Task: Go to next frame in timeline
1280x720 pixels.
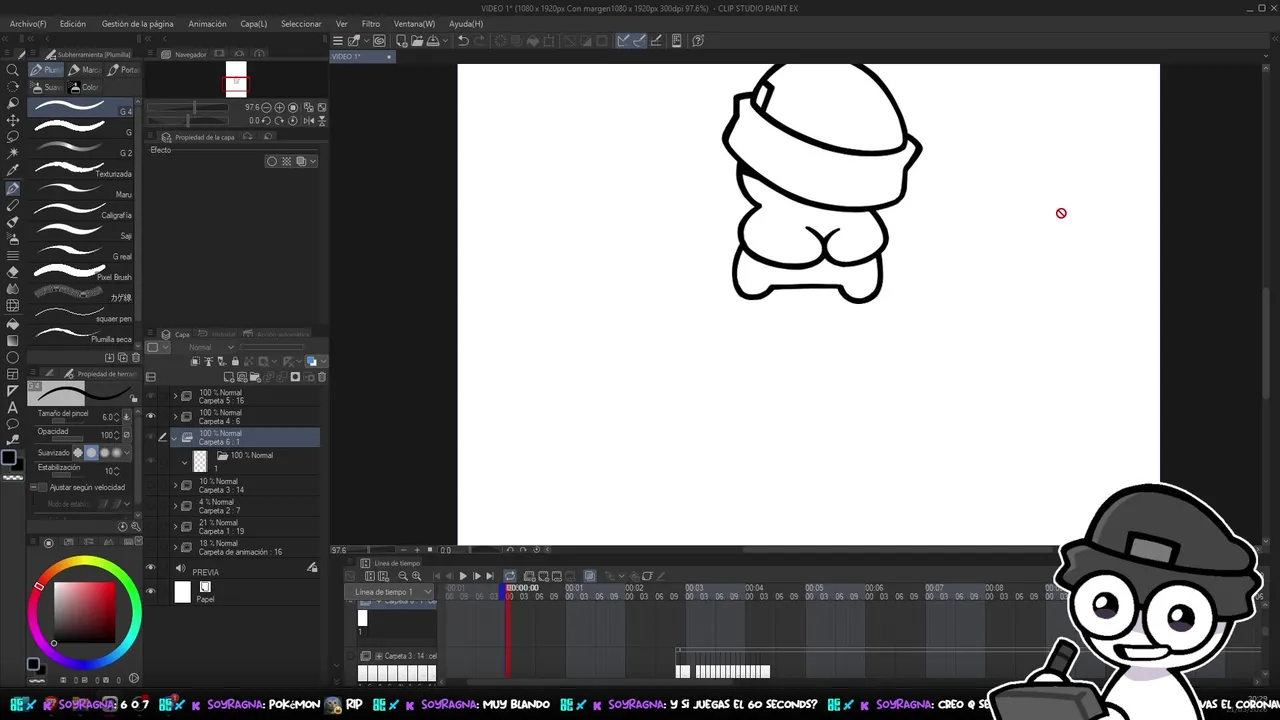Action: point(477,576)
